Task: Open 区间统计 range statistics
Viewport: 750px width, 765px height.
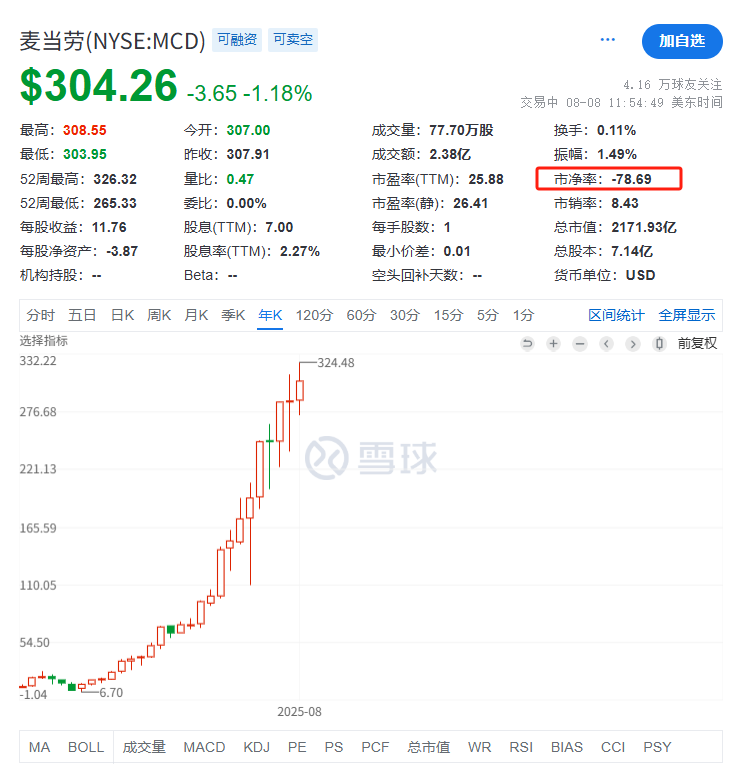Action: pyautogui.click(x=616, y=315)
